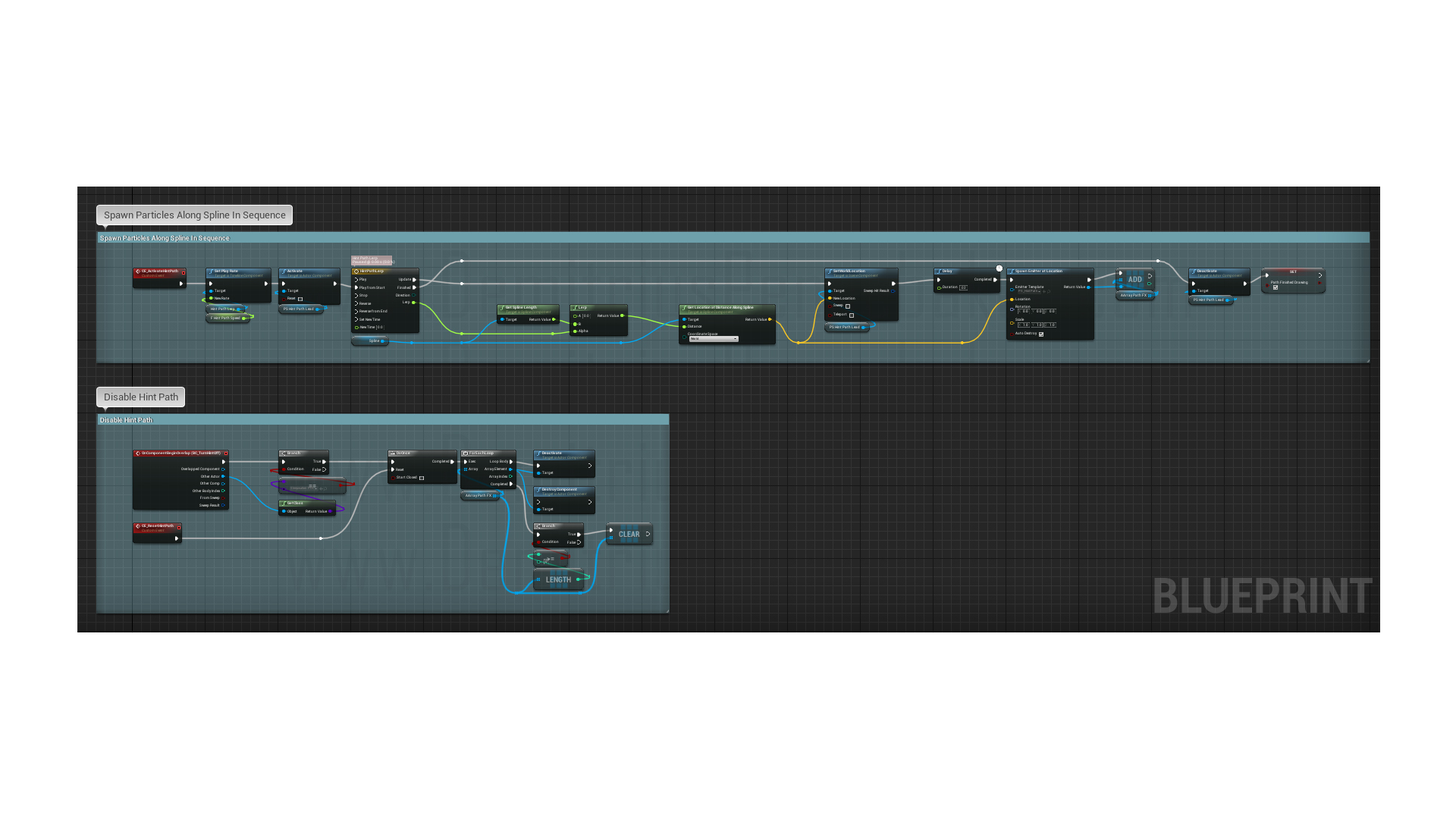
Task: Select the Spline variable node
Action: (370, 341)
